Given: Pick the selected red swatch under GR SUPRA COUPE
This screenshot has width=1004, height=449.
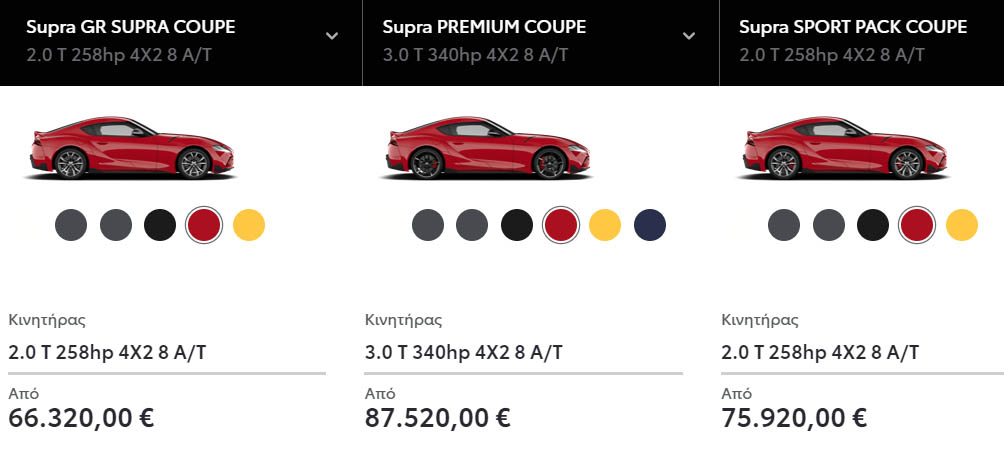Looking at the screenshot, I should tap(204, 225).
